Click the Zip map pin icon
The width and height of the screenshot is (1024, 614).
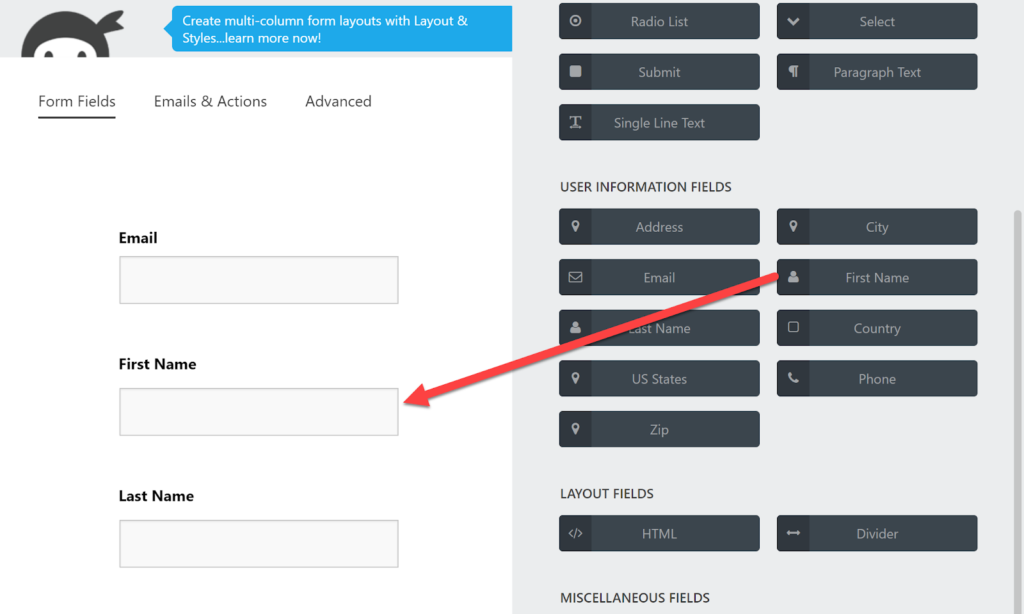coord(575,428)
